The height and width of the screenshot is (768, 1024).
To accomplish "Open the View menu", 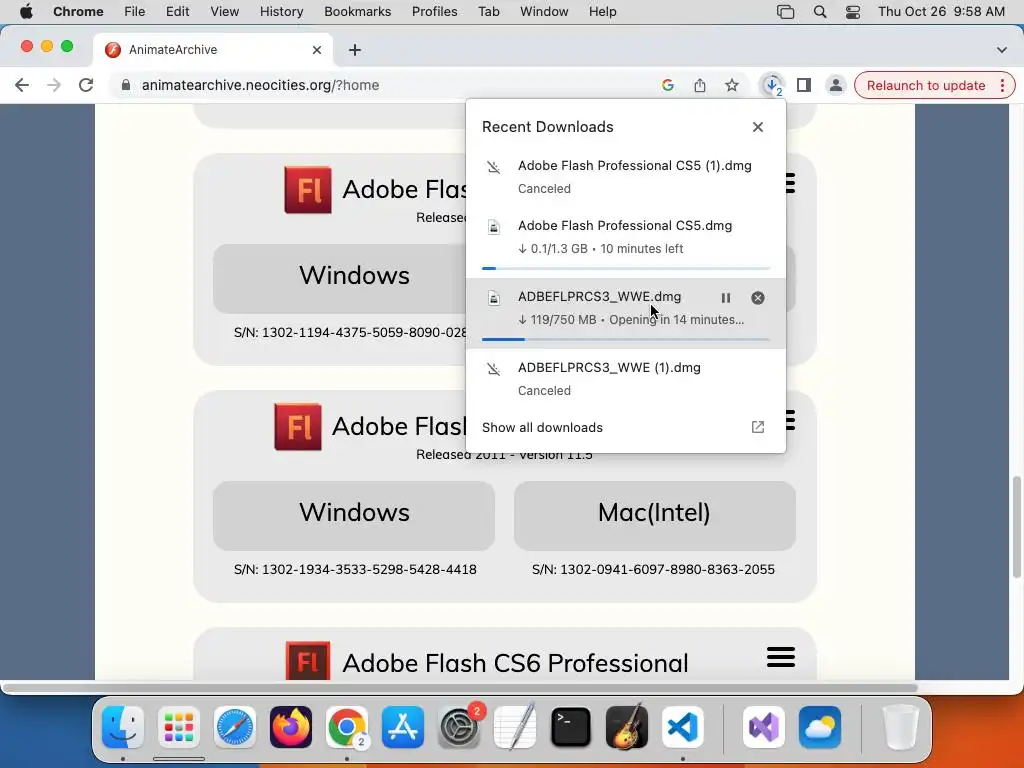I will (x=224, y=12).
